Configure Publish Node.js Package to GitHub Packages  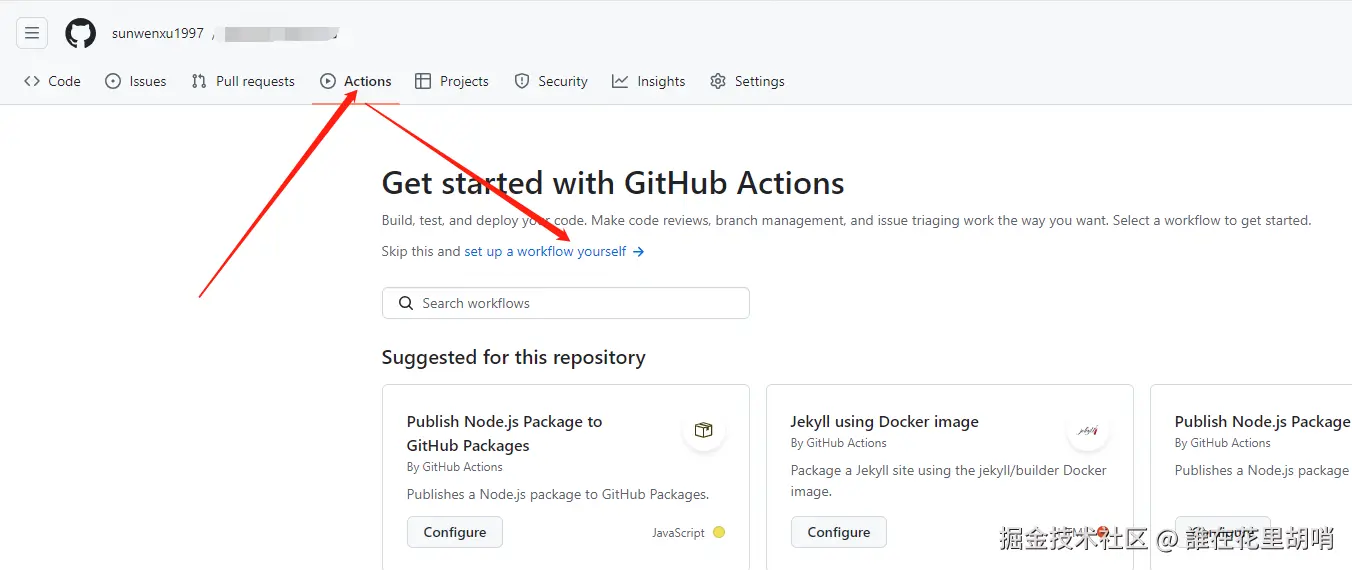pos(455,532)
